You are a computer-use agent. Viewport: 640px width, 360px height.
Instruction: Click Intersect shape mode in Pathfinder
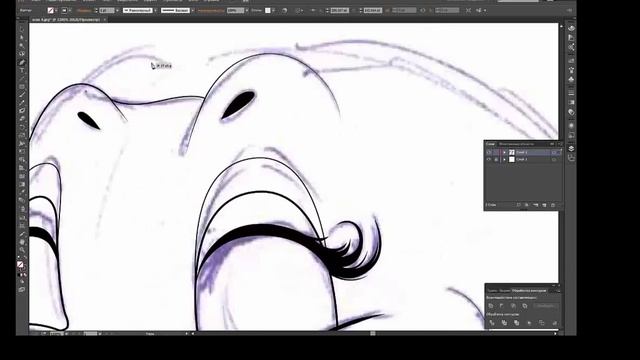[513, 306]
